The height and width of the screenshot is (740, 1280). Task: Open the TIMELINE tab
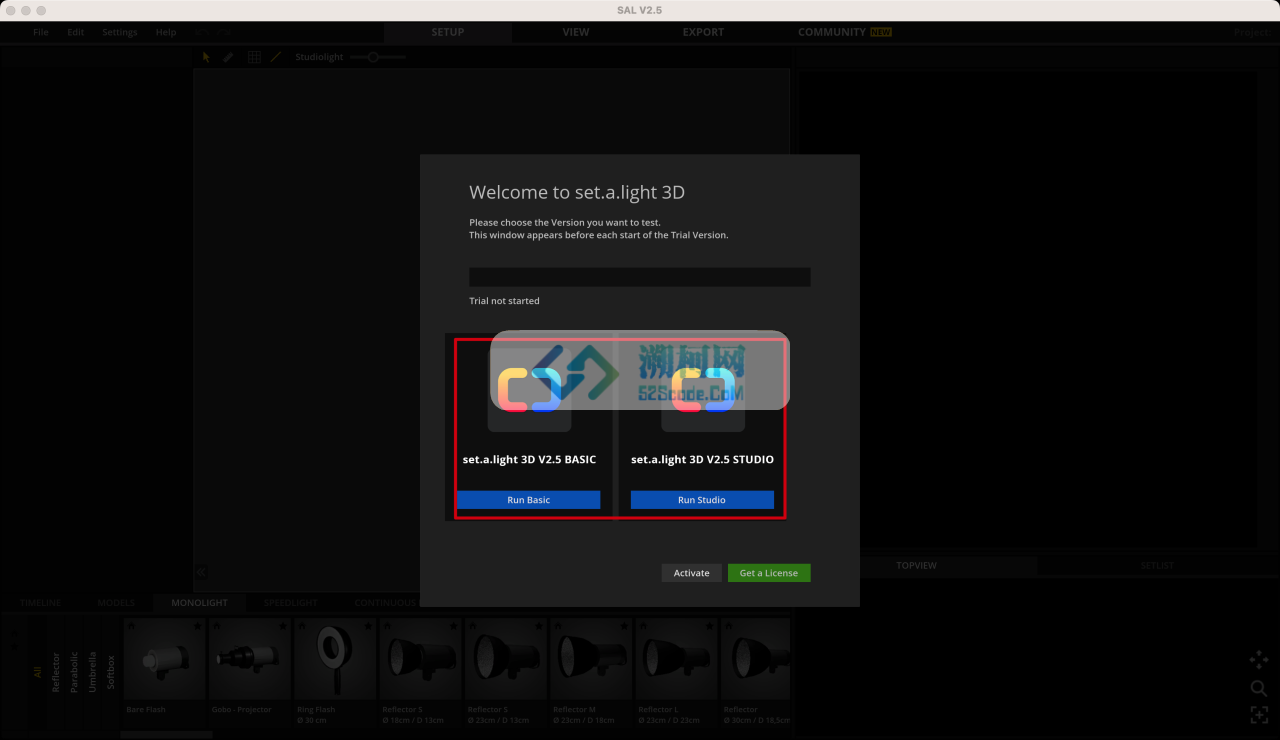(40, 603)
